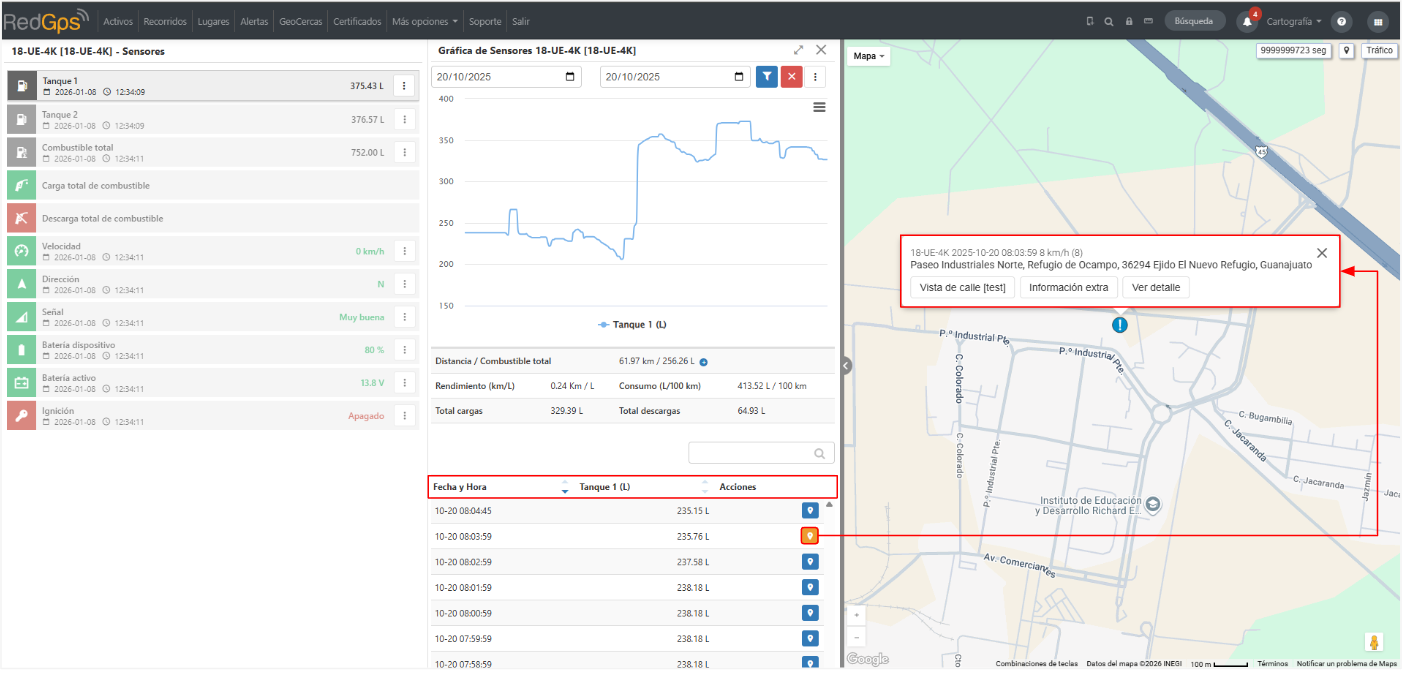Apply the blue filter funnel button

pos(767,77)
